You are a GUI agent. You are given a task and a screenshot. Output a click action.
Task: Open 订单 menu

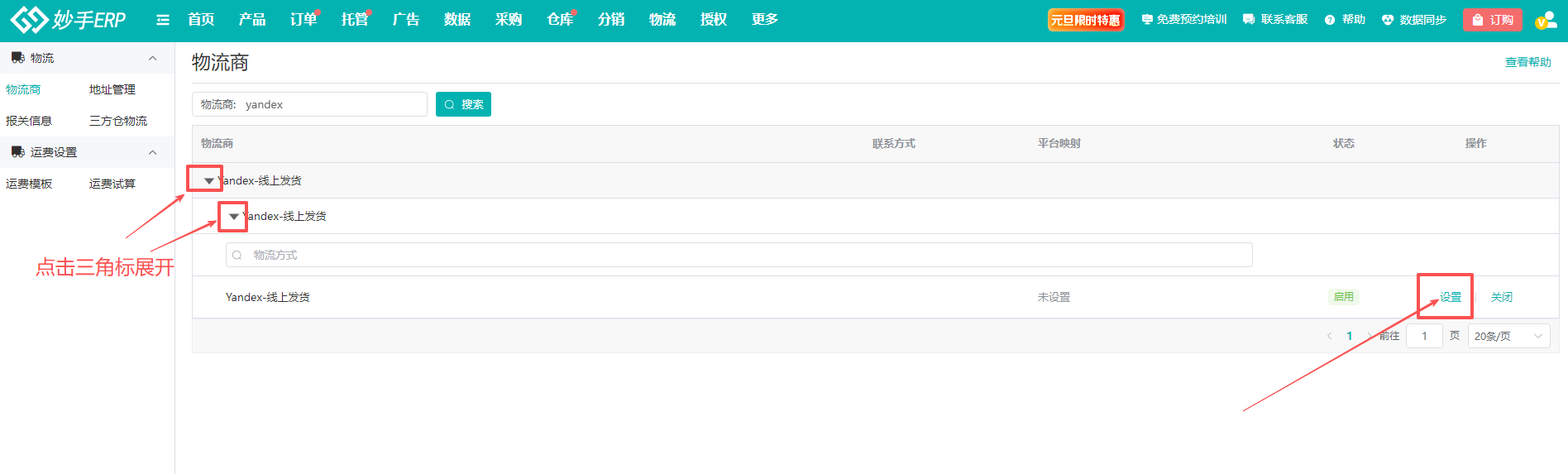pyautogui.click(x=304, y=19)
